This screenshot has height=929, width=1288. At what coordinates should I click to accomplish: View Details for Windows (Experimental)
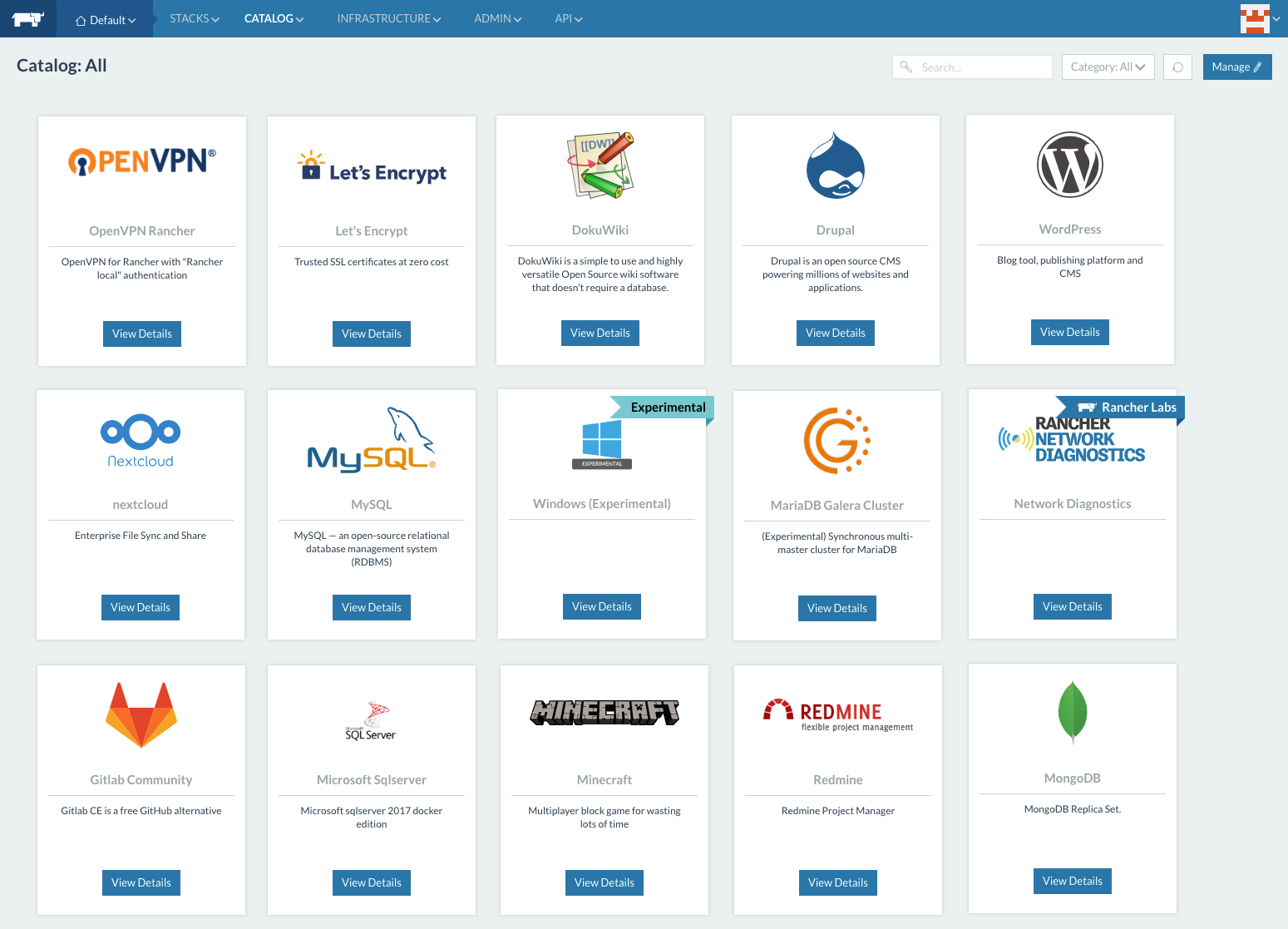click(x=602, y=606)
